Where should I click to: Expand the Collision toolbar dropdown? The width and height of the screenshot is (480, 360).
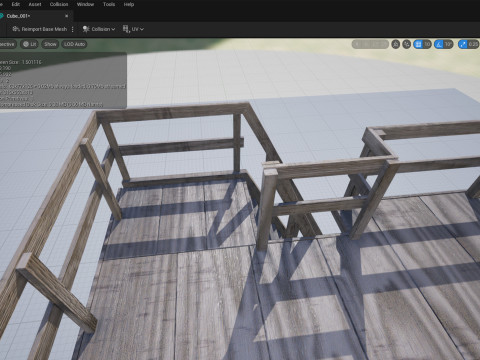(x=99, y=29)
